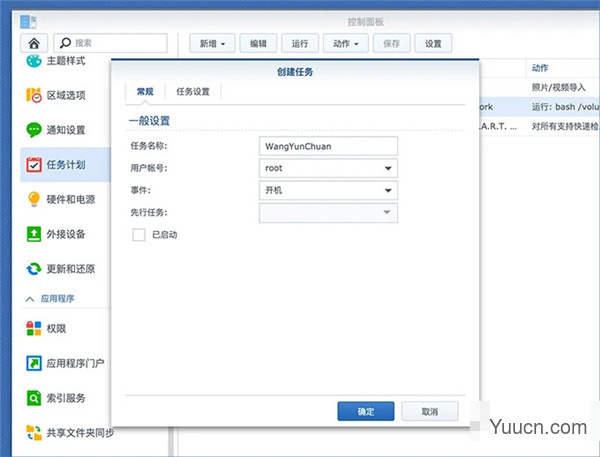This screenshot has width=600, height=457.
Task: Click the 权限 colored squares icon
Action: [34, 328]
